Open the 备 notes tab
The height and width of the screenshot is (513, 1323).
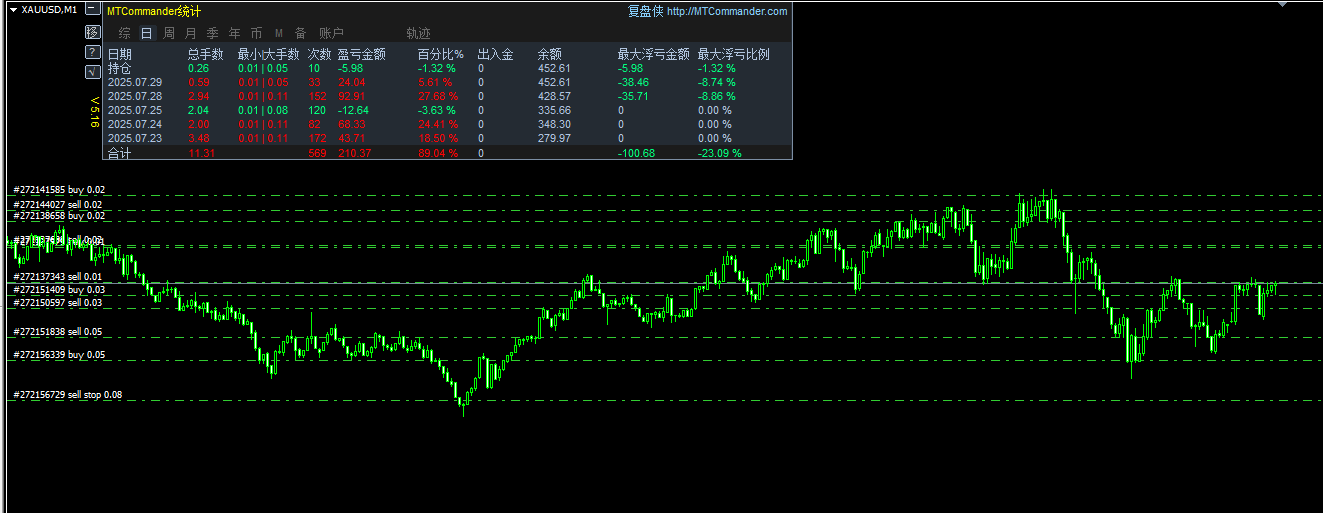click(x=300, y=33)
